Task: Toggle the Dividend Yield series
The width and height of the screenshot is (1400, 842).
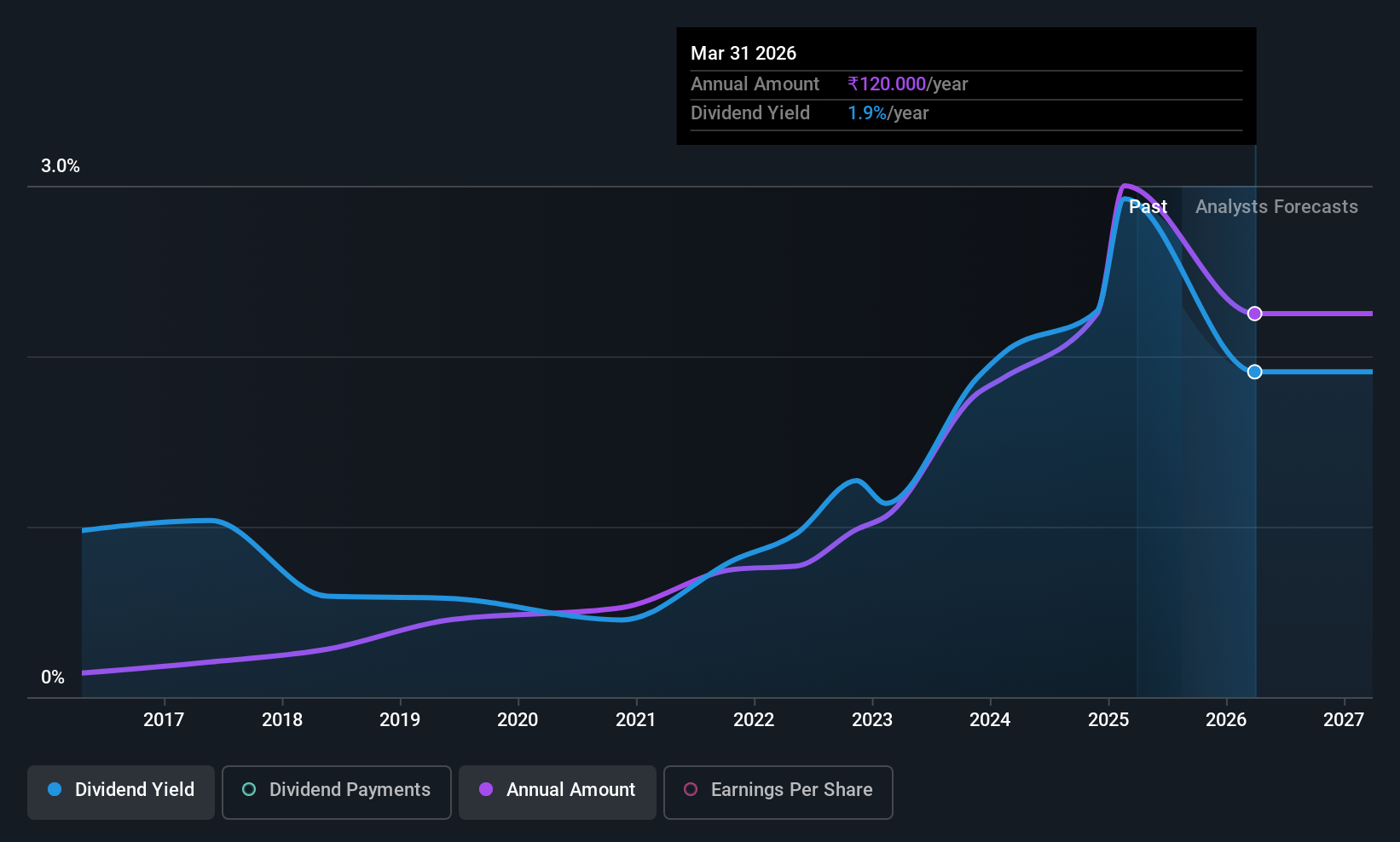Action: pyautogui.click(x=121, y=793)
